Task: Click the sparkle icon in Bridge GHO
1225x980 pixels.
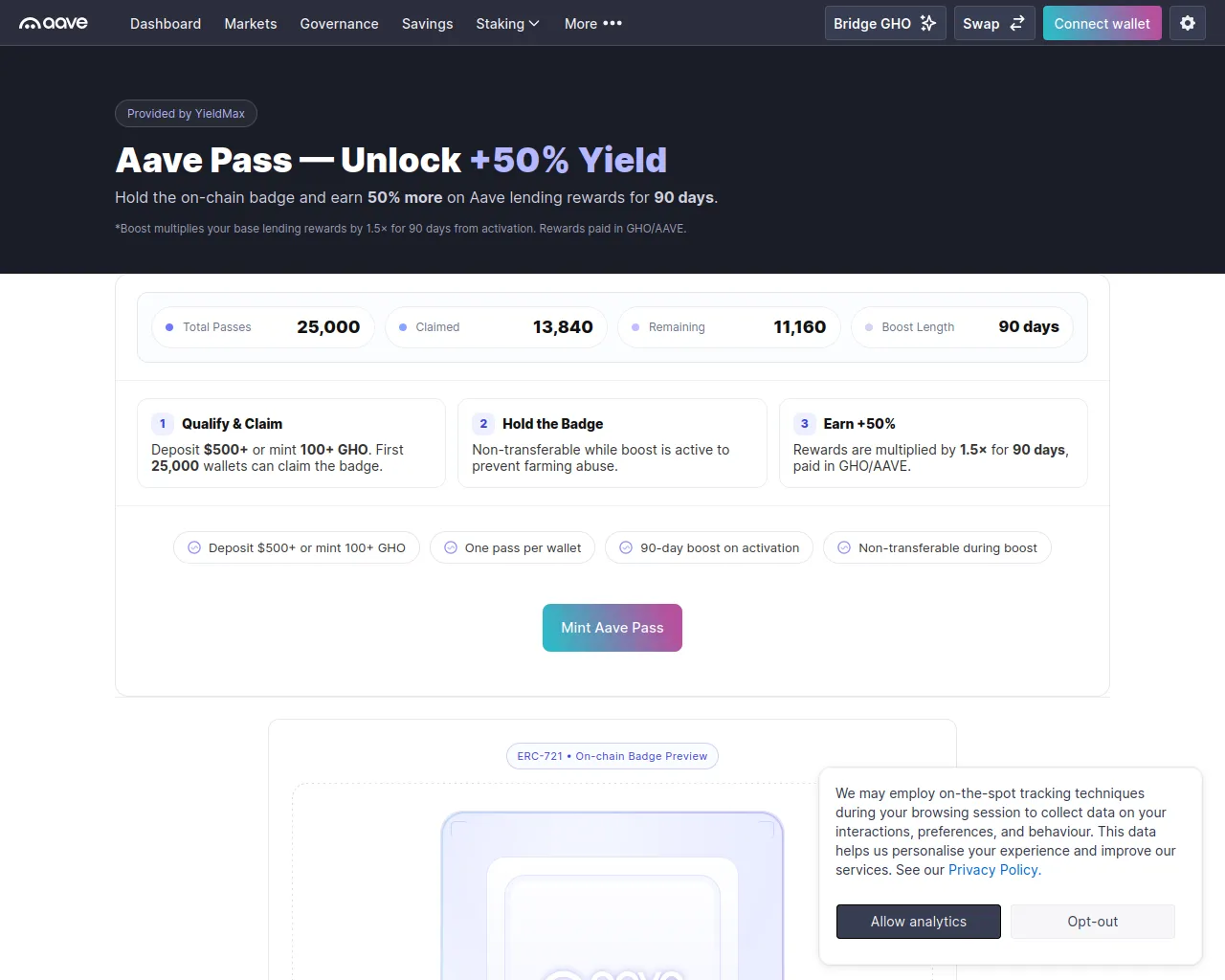Action: click(x=928, y=23)
